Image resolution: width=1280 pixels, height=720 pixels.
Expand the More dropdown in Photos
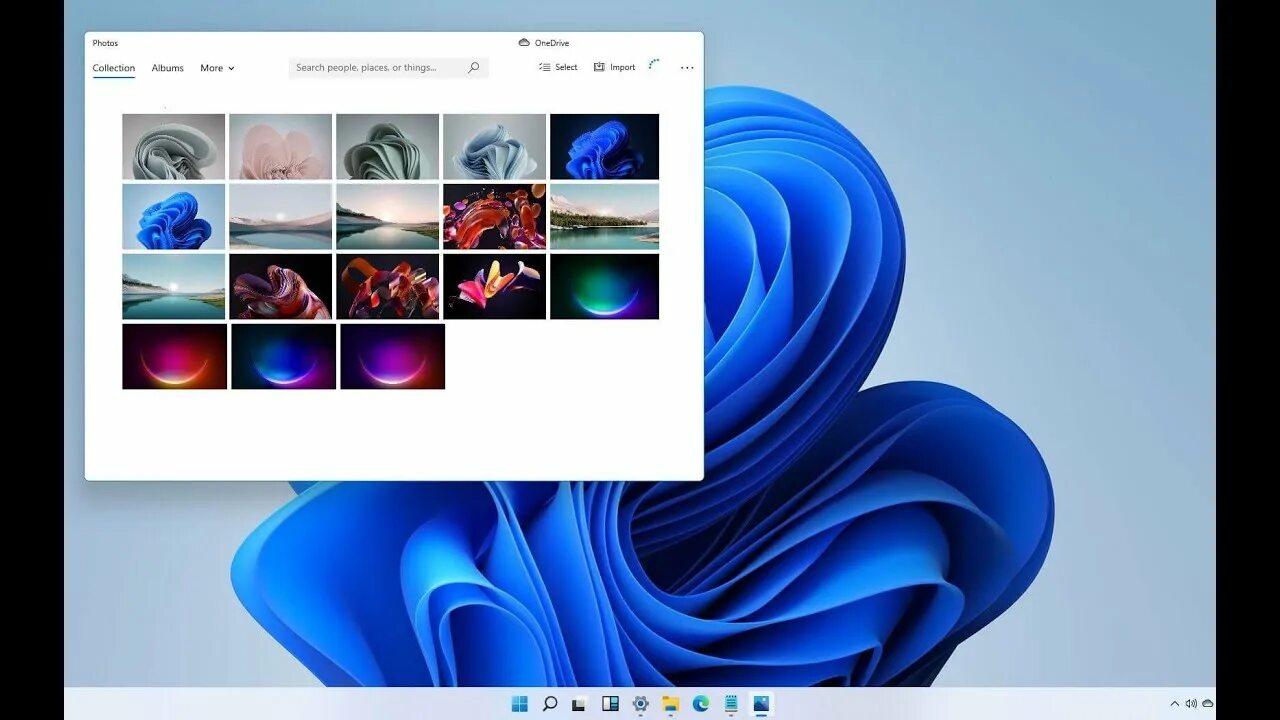[x=217, y=68]
